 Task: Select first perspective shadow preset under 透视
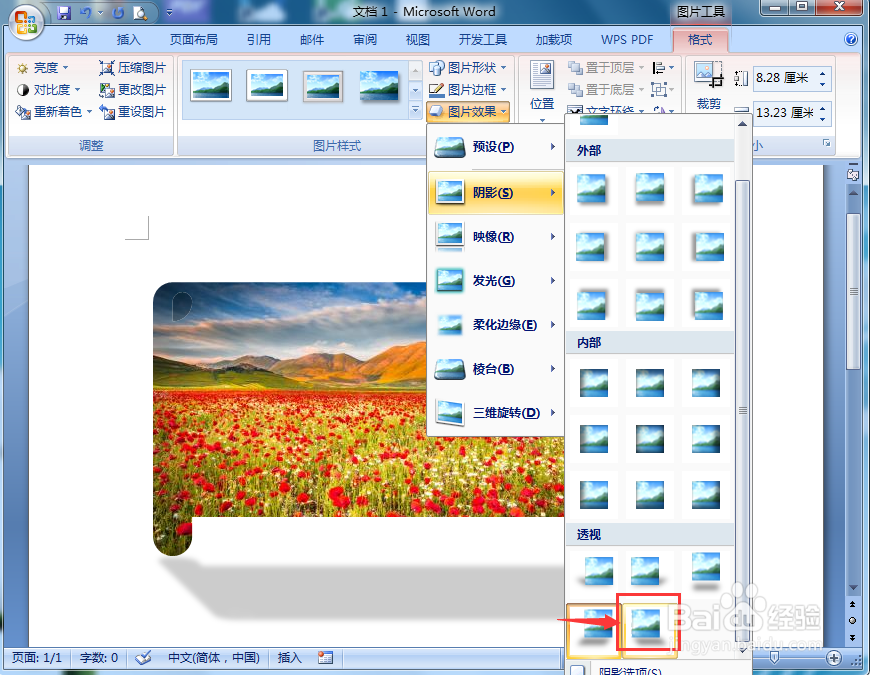(x=596, y=572)
